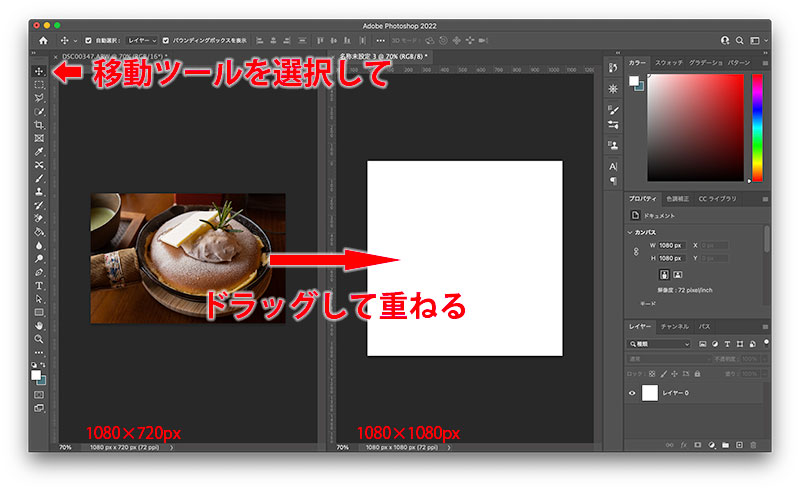
Task: Hide Layer 0 with the eye icon
Action: 632,393
